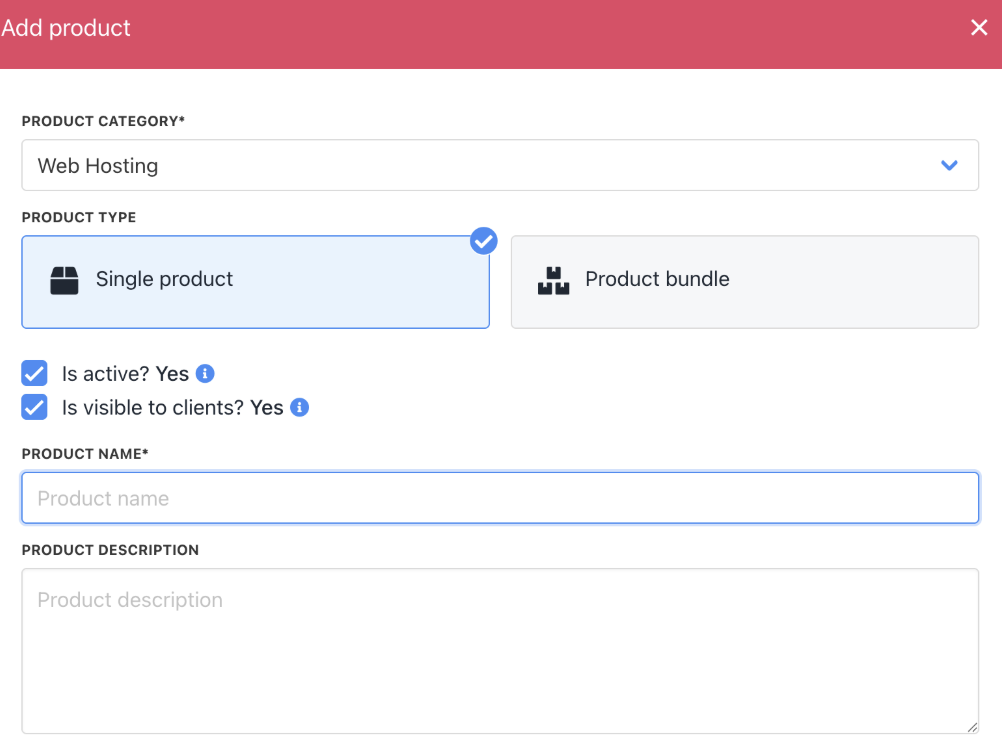Click the Product bundle boxes icon
This screenshot has height=756, width=1002.
553,280
